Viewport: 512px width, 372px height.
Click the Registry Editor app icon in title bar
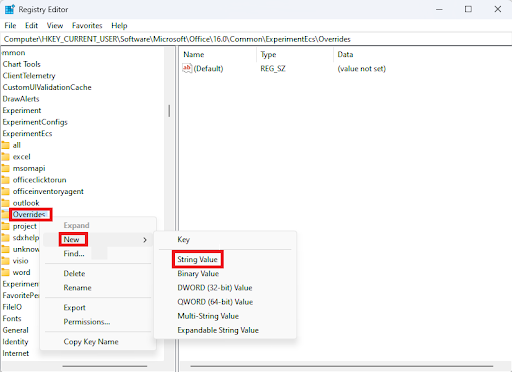(9, 9)
